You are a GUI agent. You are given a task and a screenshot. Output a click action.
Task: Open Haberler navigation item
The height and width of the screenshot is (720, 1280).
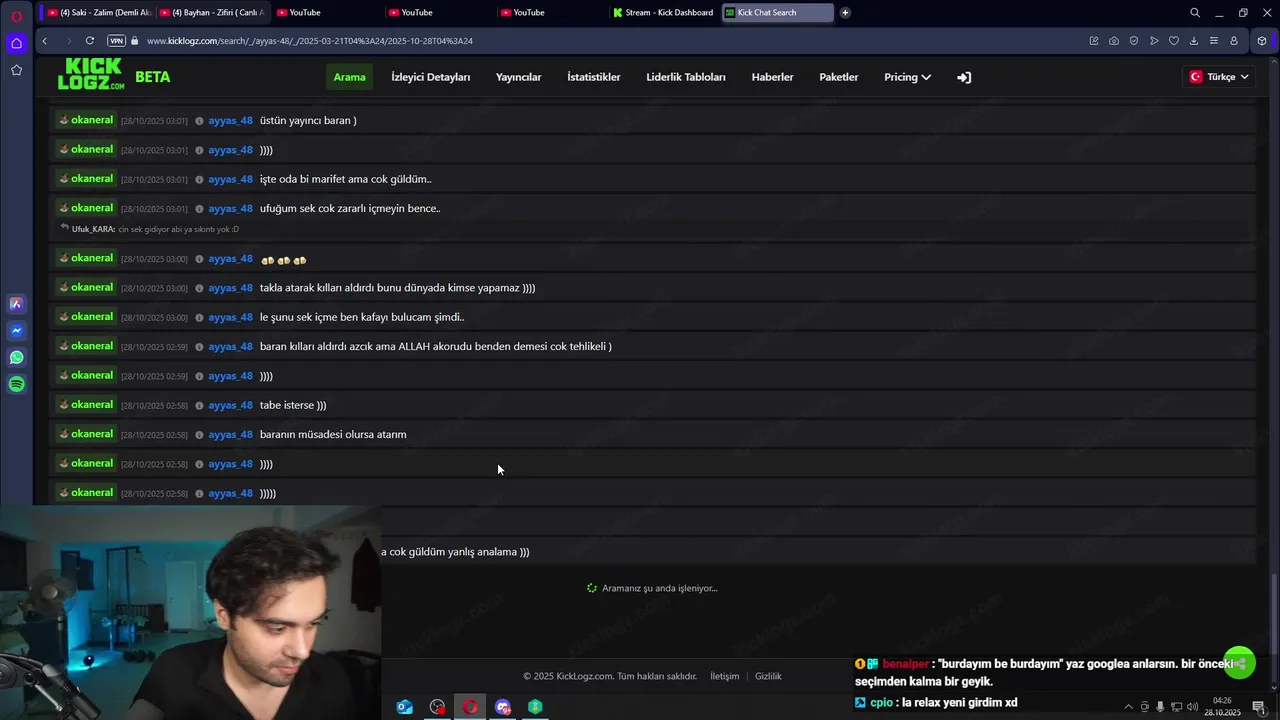773,77
